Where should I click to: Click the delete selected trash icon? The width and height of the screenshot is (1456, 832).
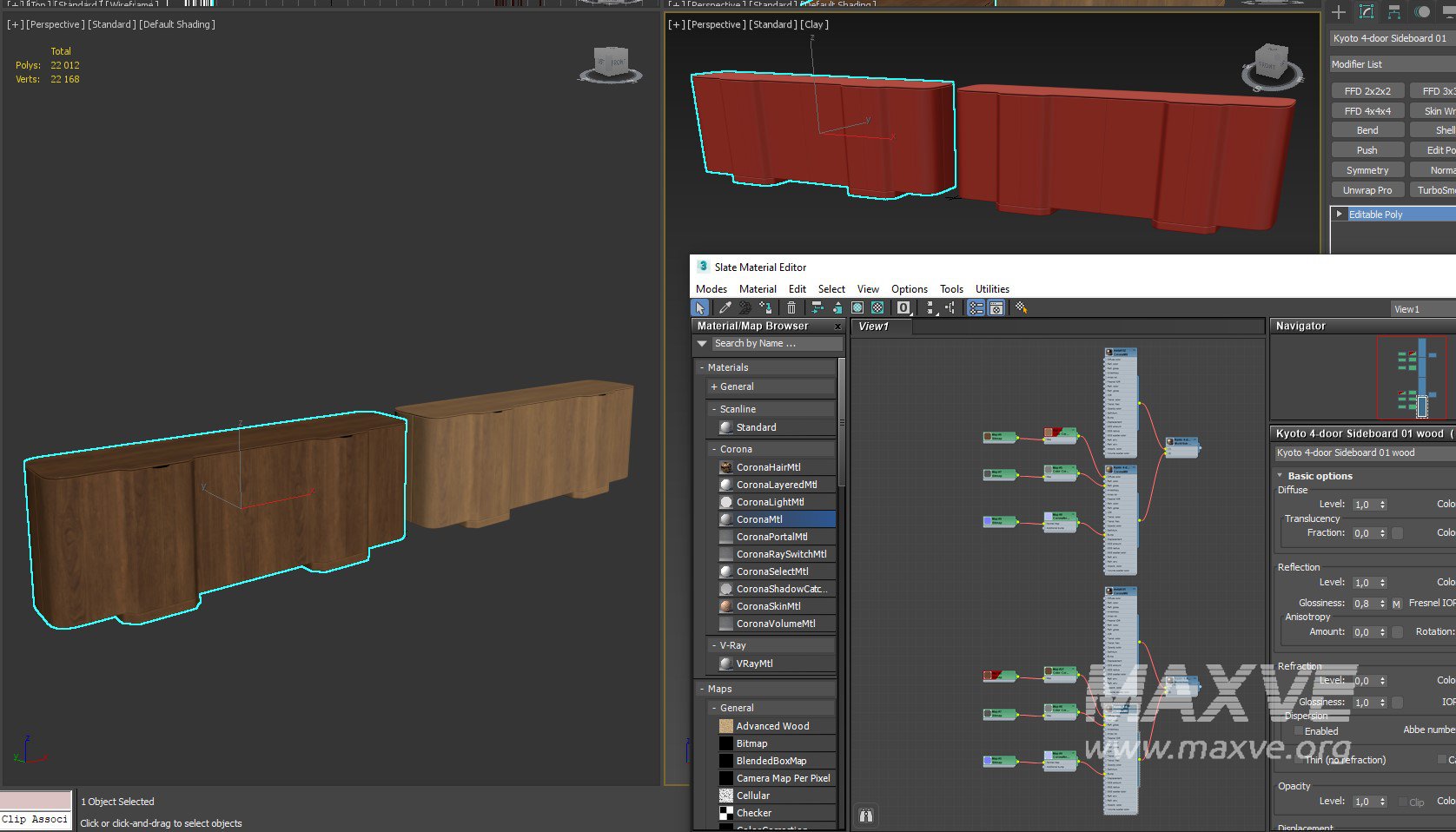pyautogui.click(x=791, y=307)
